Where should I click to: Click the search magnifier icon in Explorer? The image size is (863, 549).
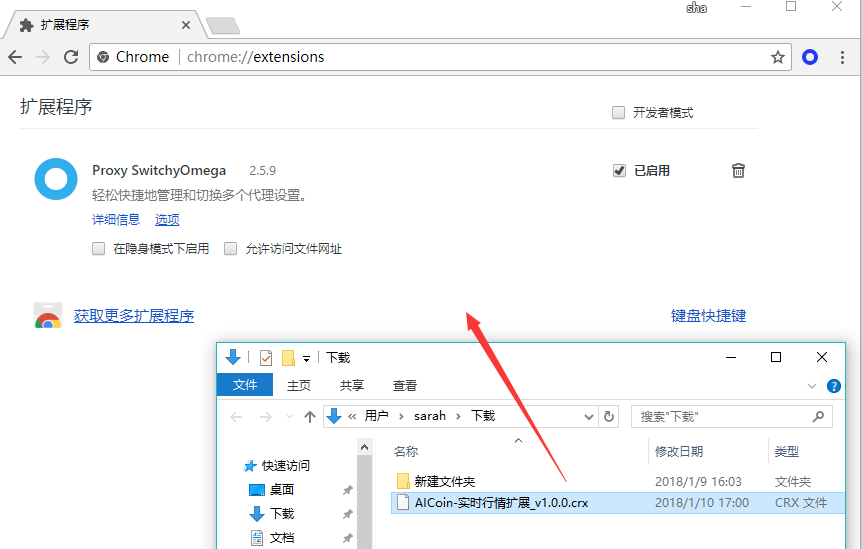click(818, 417)
